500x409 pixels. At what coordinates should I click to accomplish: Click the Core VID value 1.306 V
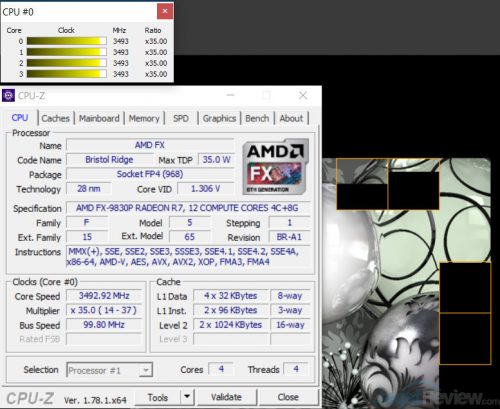tap(206, 188)
